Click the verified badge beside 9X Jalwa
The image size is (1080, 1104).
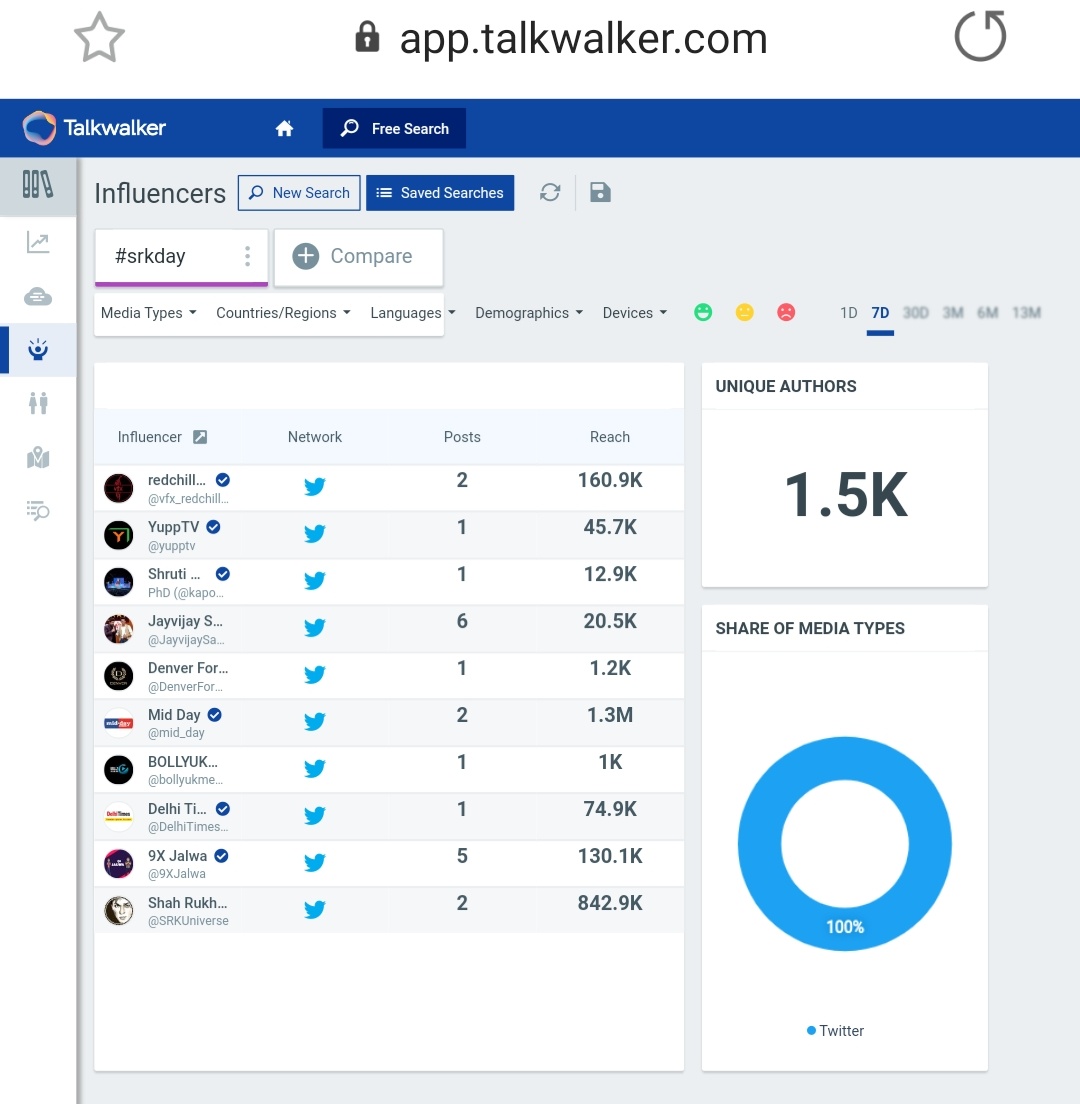pyautogui.click(x=221, y=855)
